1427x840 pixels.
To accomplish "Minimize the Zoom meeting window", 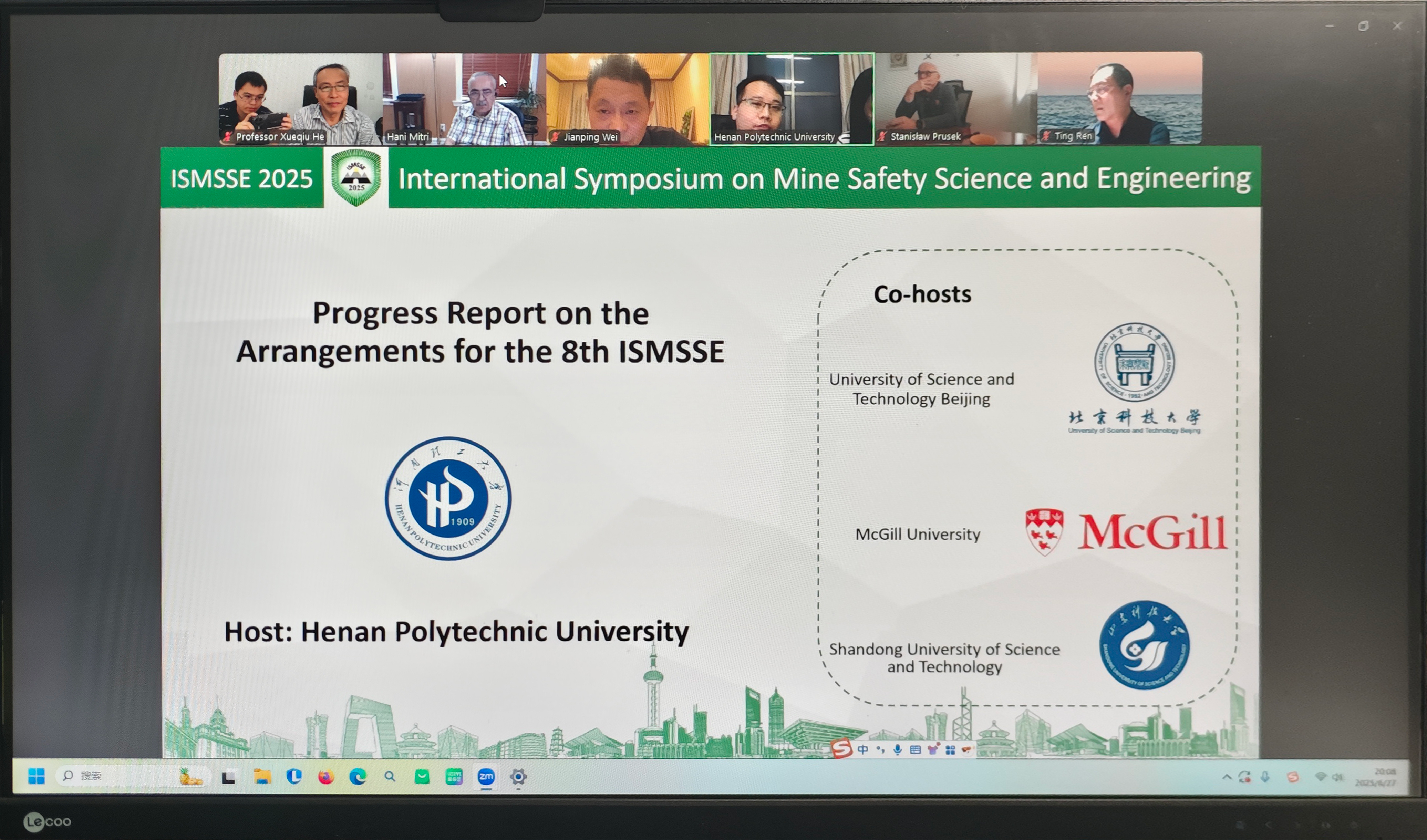I will 1330,26.
